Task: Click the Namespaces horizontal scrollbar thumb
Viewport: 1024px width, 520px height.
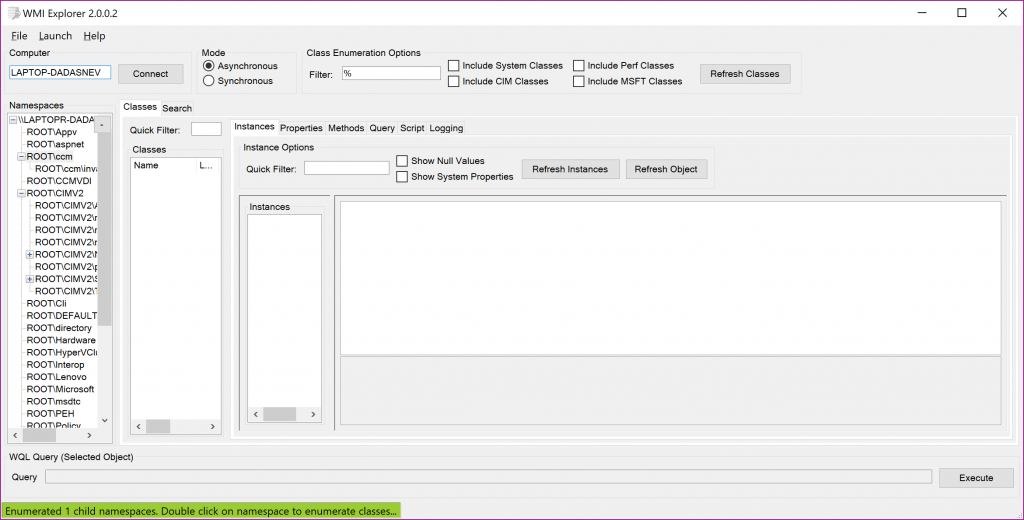Action: click(40, 435)
